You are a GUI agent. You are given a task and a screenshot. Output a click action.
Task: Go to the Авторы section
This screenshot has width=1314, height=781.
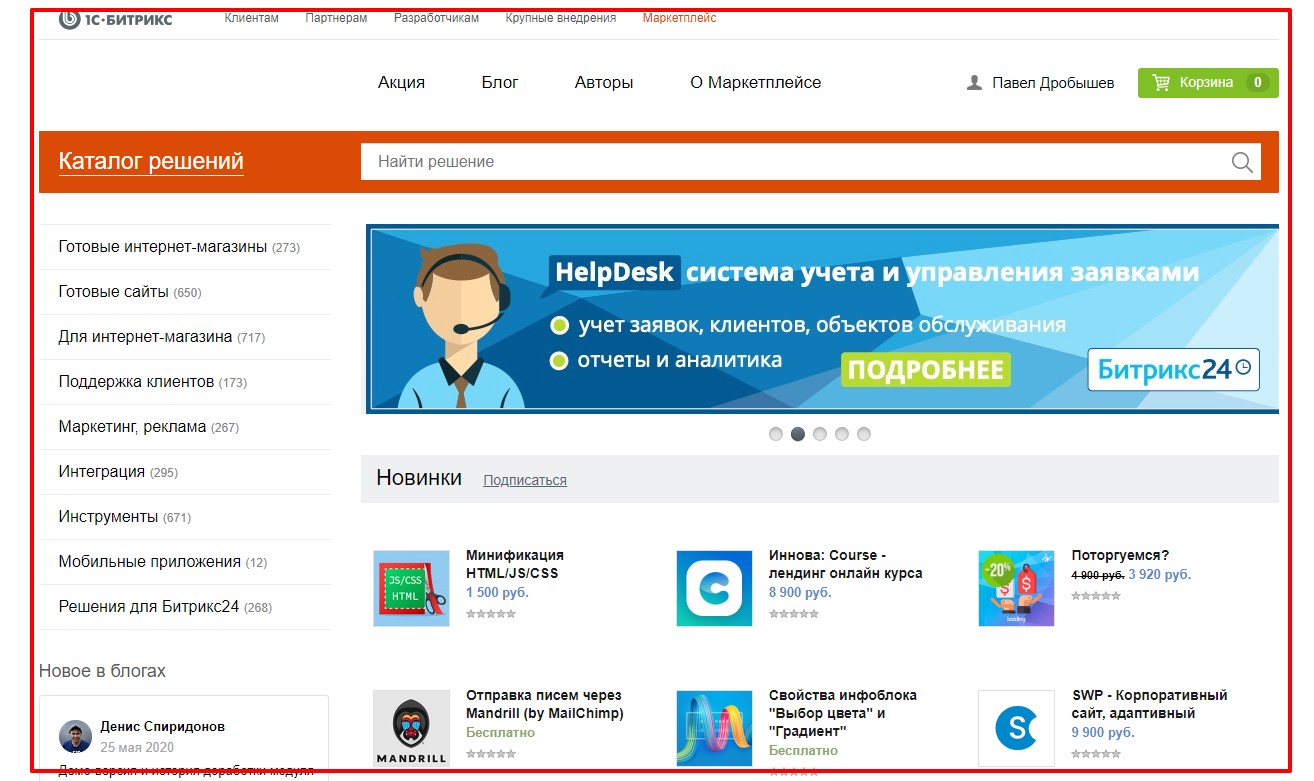(604, 83)
